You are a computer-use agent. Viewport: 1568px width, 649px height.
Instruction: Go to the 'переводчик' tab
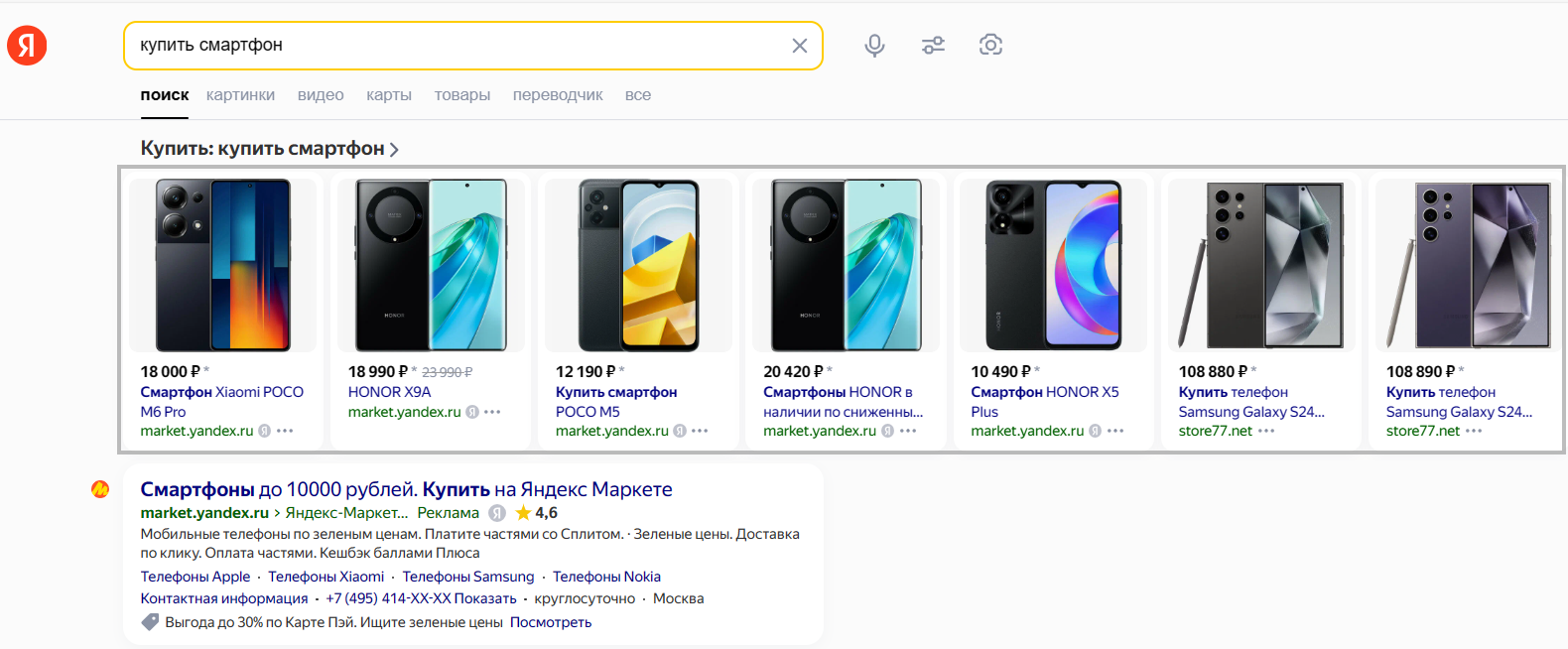558,95
